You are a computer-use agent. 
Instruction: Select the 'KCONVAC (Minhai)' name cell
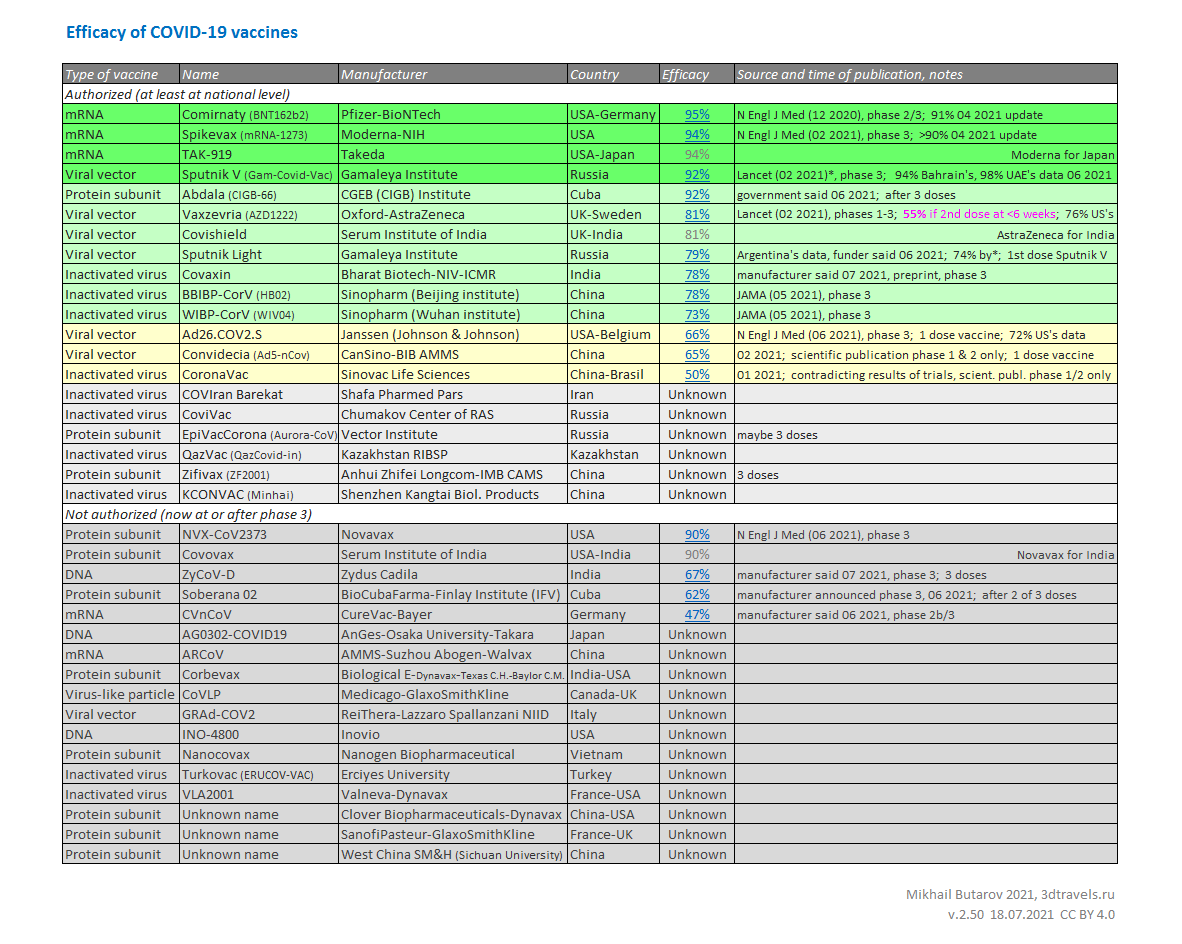coord(259,494)
